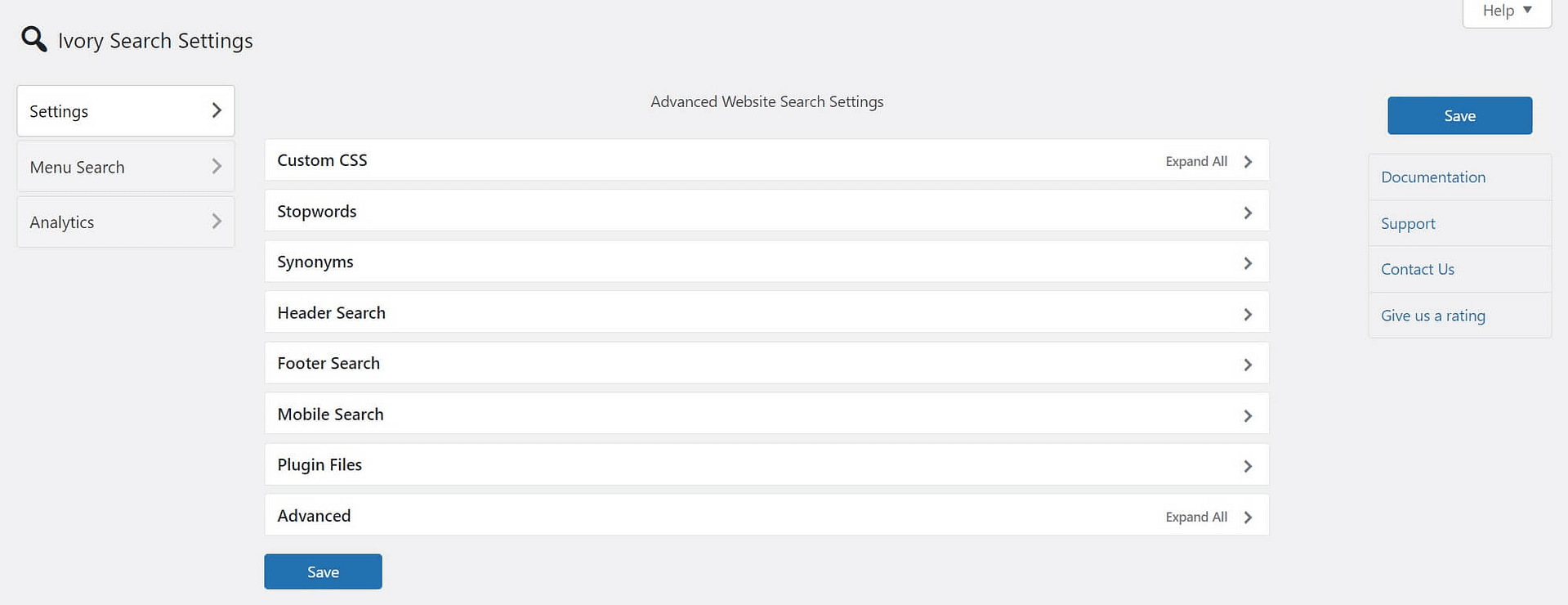Open the Documentation link
1568x605 pixels.
pos(1433,177)
